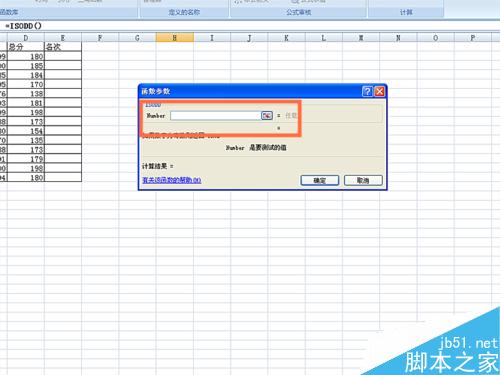Select the cell containing 154
500x375 pixels.
[x=26, y=131]
